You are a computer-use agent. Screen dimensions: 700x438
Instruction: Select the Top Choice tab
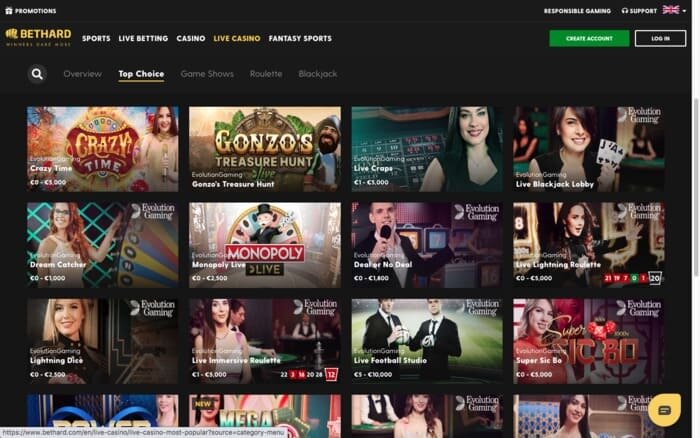(x=141, y=74)
